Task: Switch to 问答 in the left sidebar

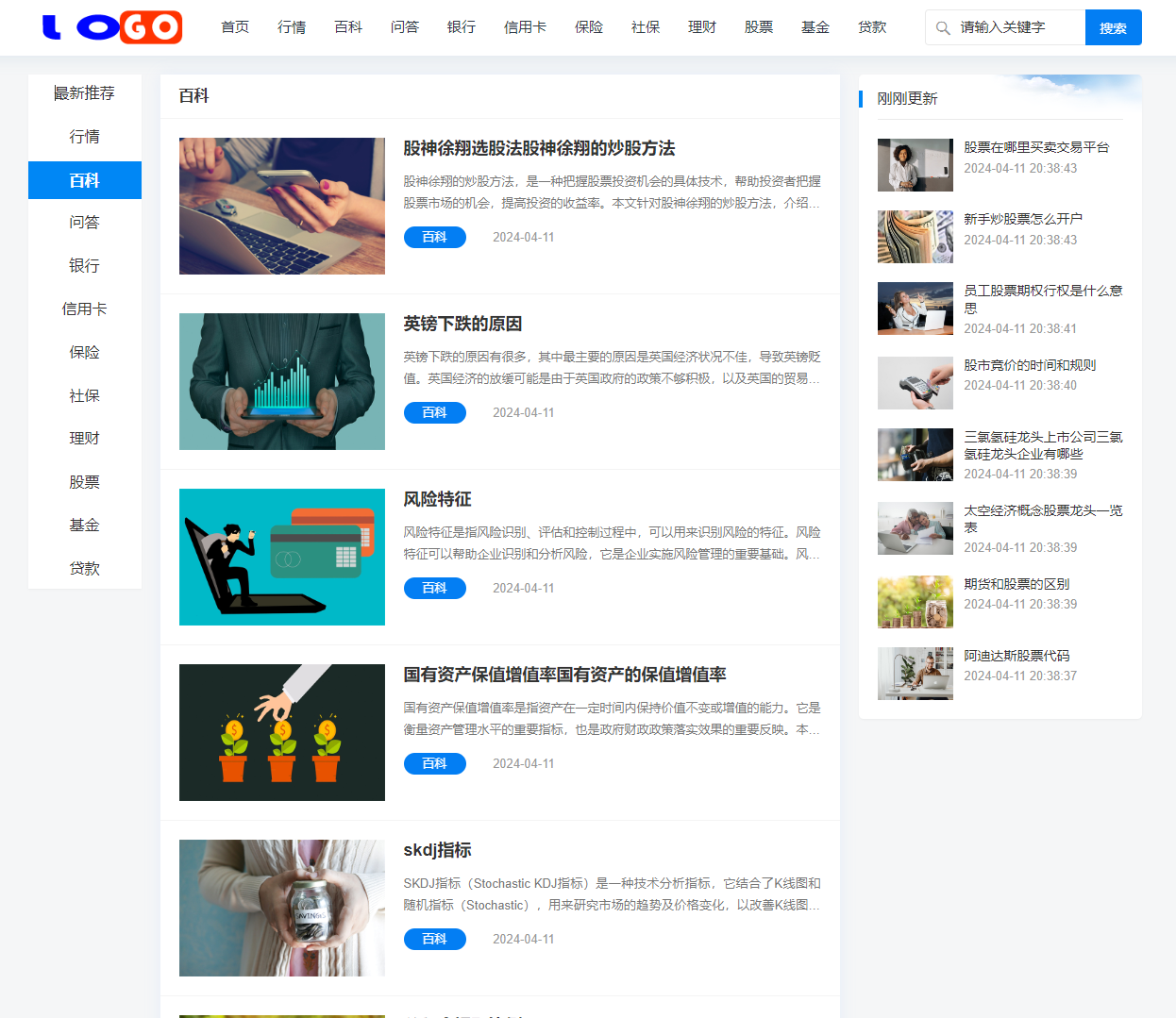Action: [x=84, y=223]
